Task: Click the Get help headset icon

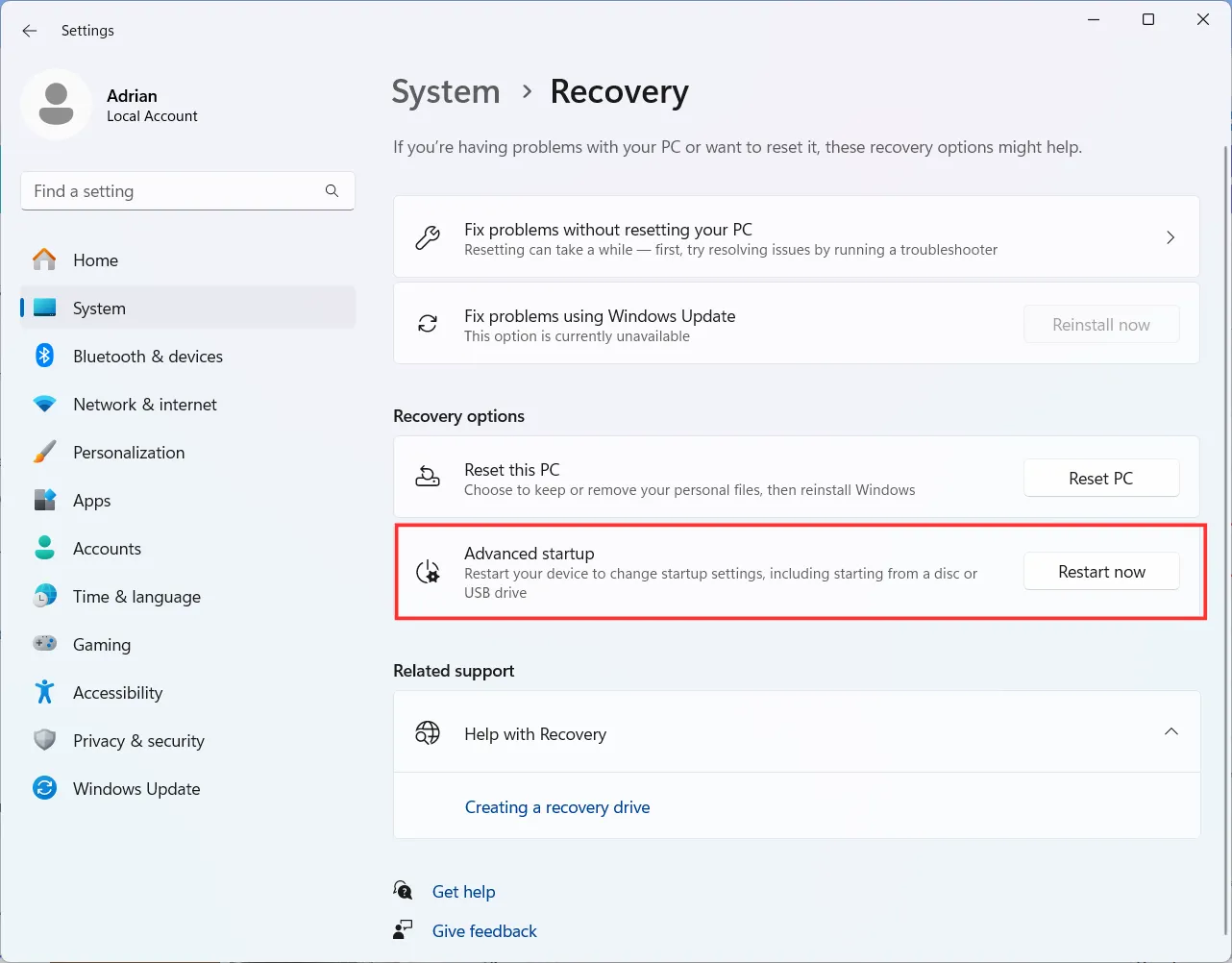Action: pos(404,891)
